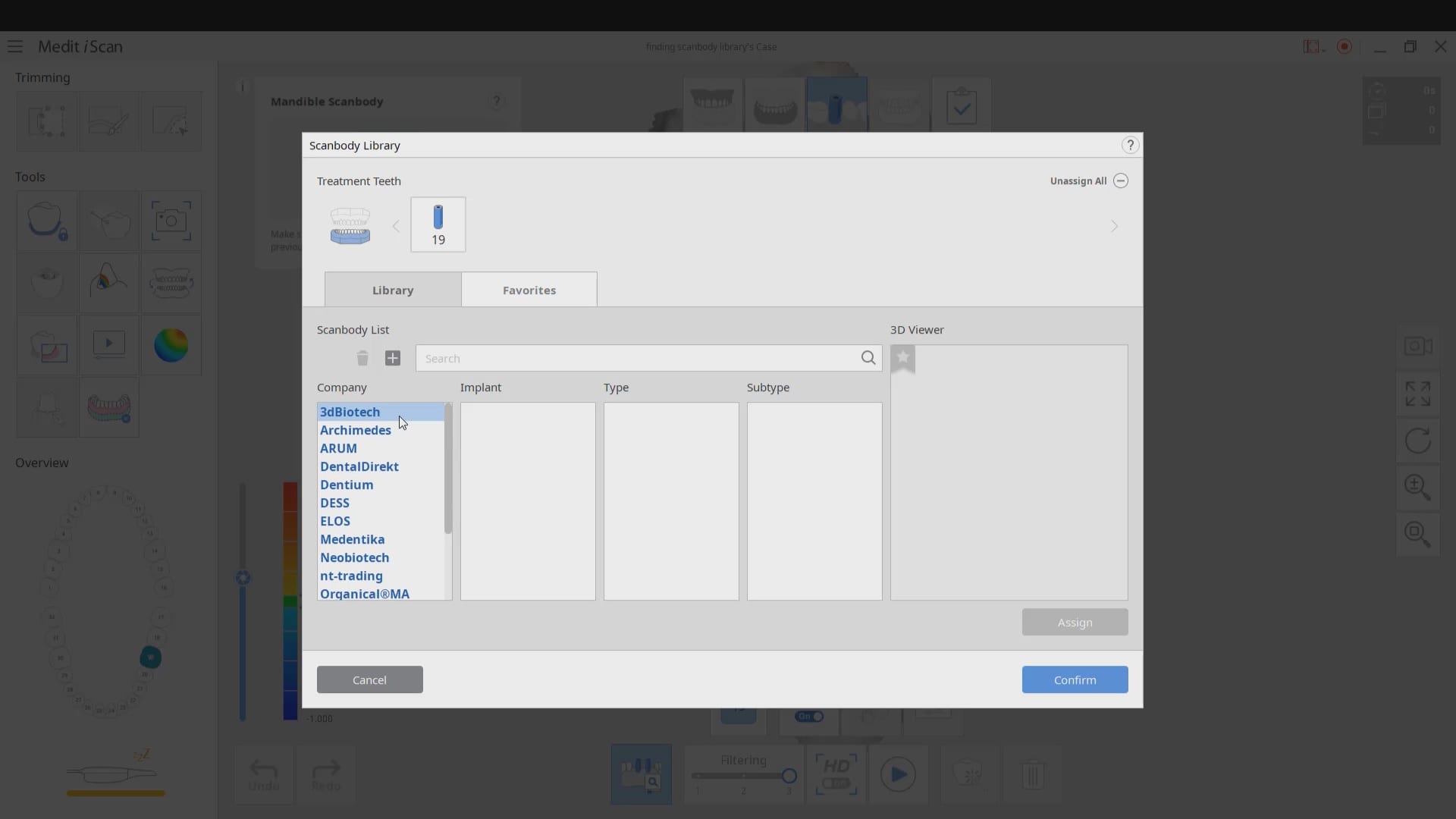This screenshot has width=1456, height=819.
Task: Go to next treatment tooth arrow
Action: 1114,226
